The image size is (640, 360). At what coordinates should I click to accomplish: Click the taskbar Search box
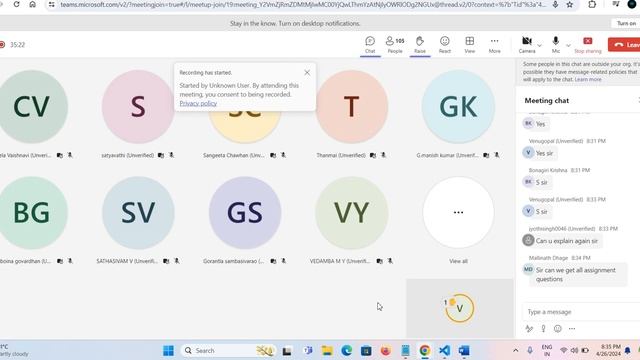(x=228, y=350)
